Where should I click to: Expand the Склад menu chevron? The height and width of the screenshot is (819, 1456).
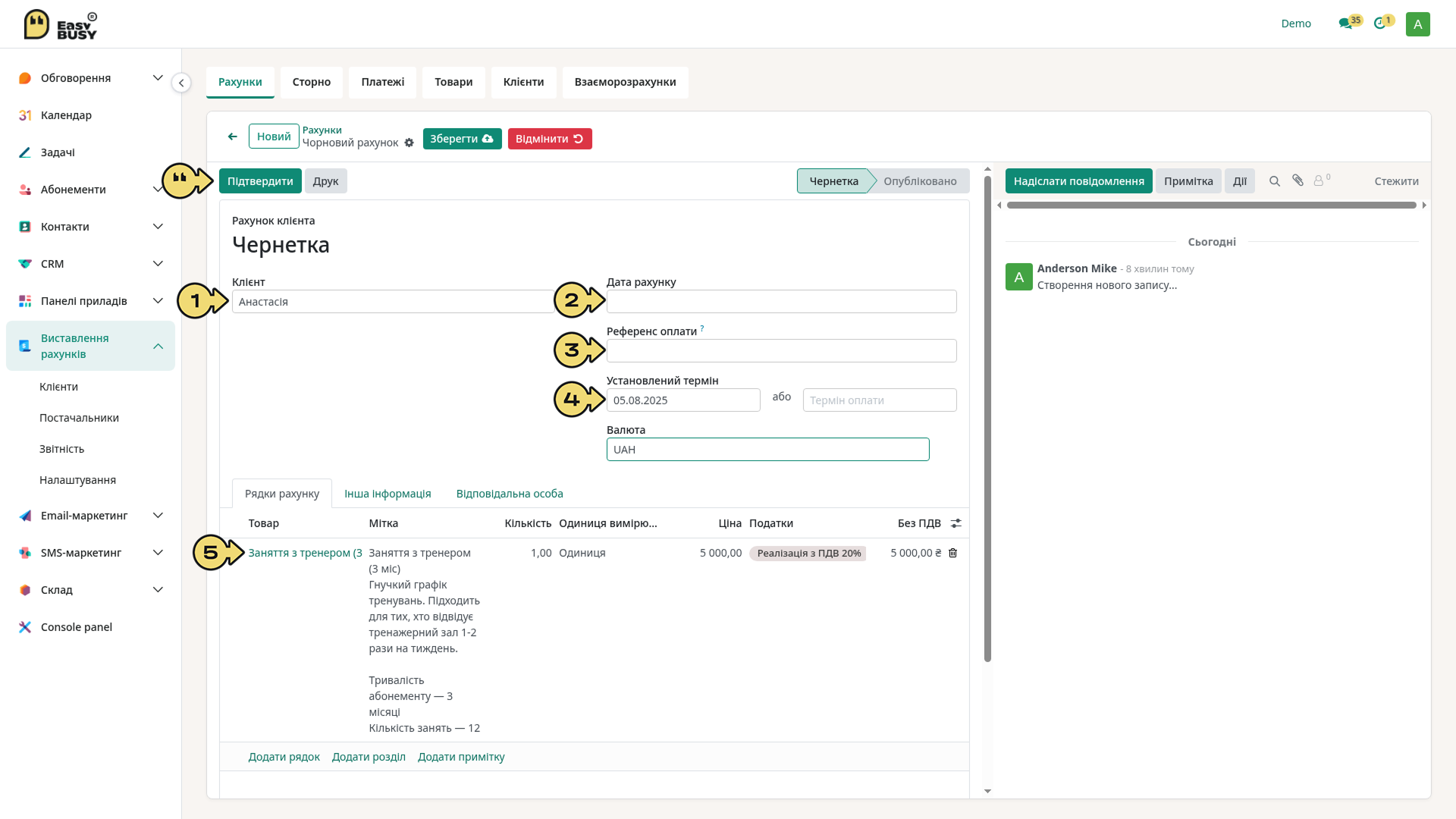(158, 590)
